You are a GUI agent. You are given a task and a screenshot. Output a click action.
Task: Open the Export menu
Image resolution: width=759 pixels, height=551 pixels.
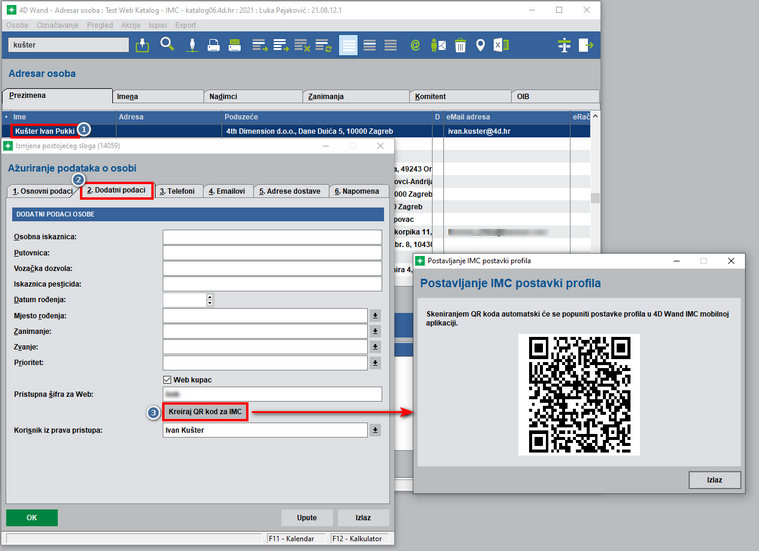[x=185, y=25]
